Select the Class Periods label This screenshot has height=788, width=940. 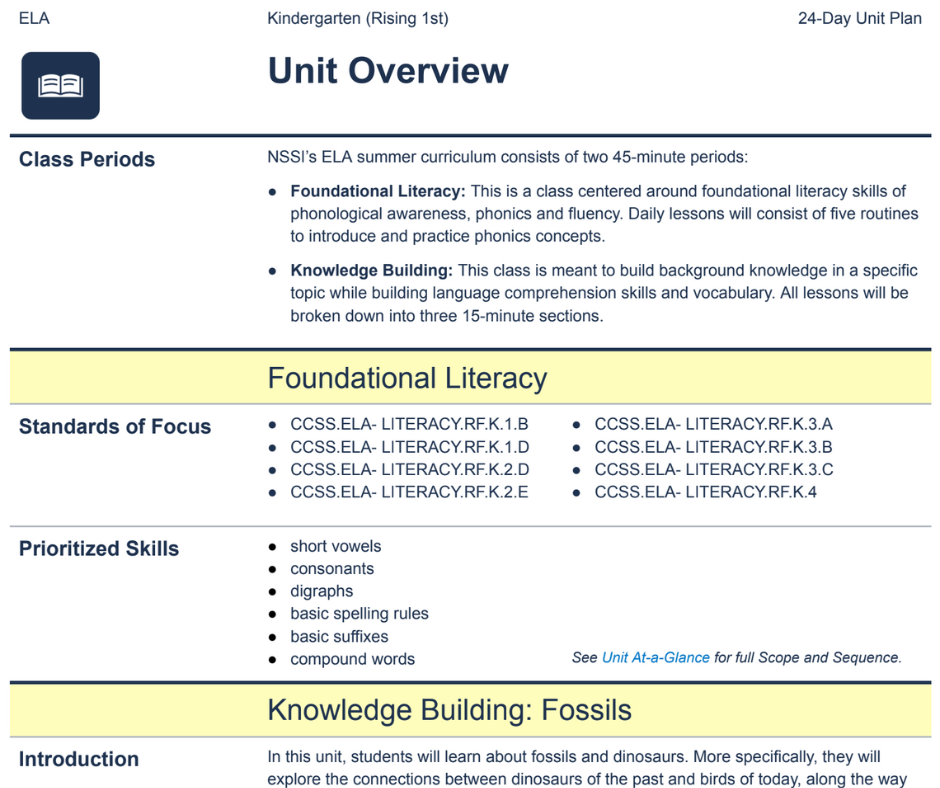pos(86,159)
